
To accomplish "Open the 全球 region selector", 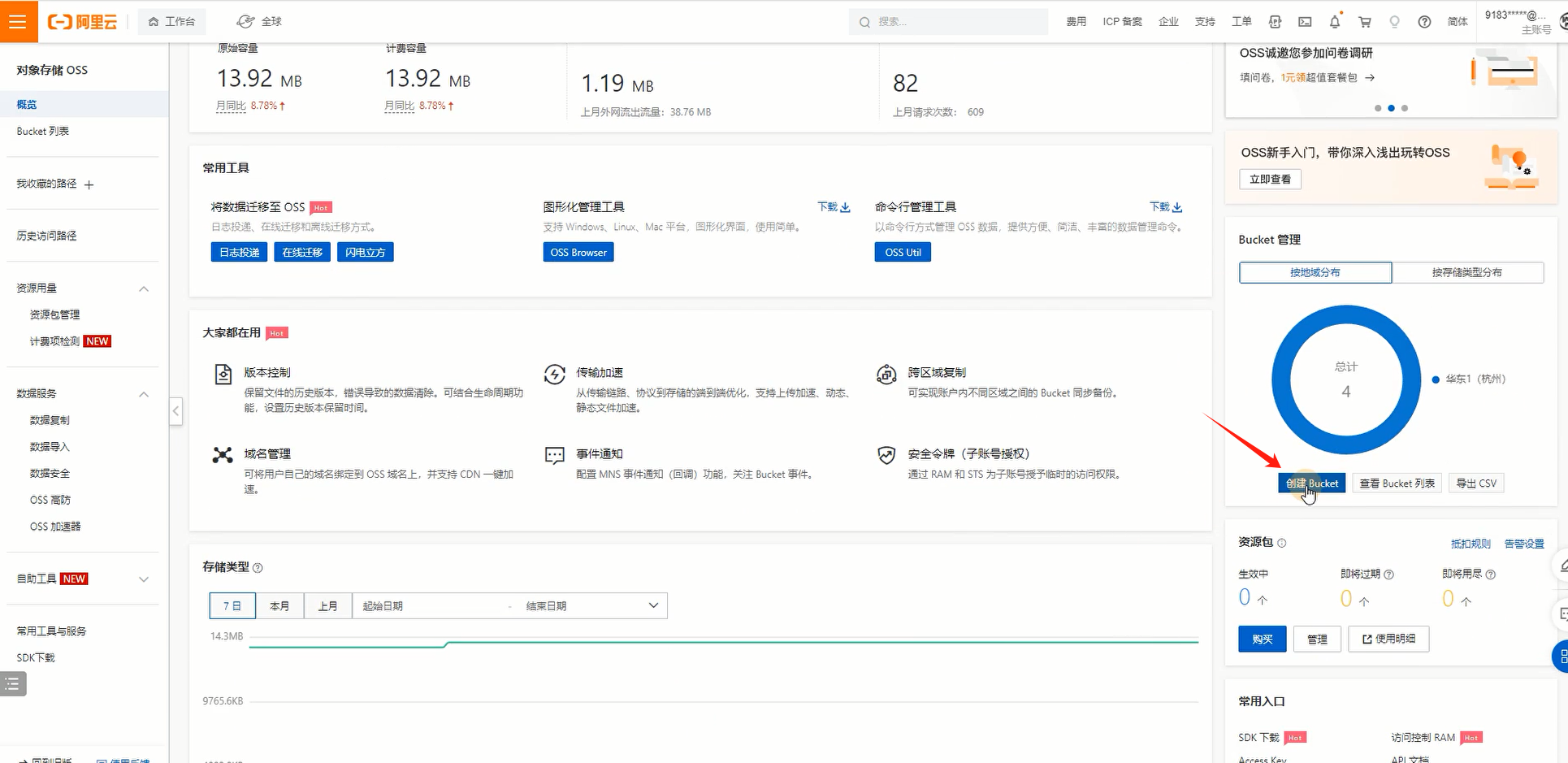I will point(259,22).
